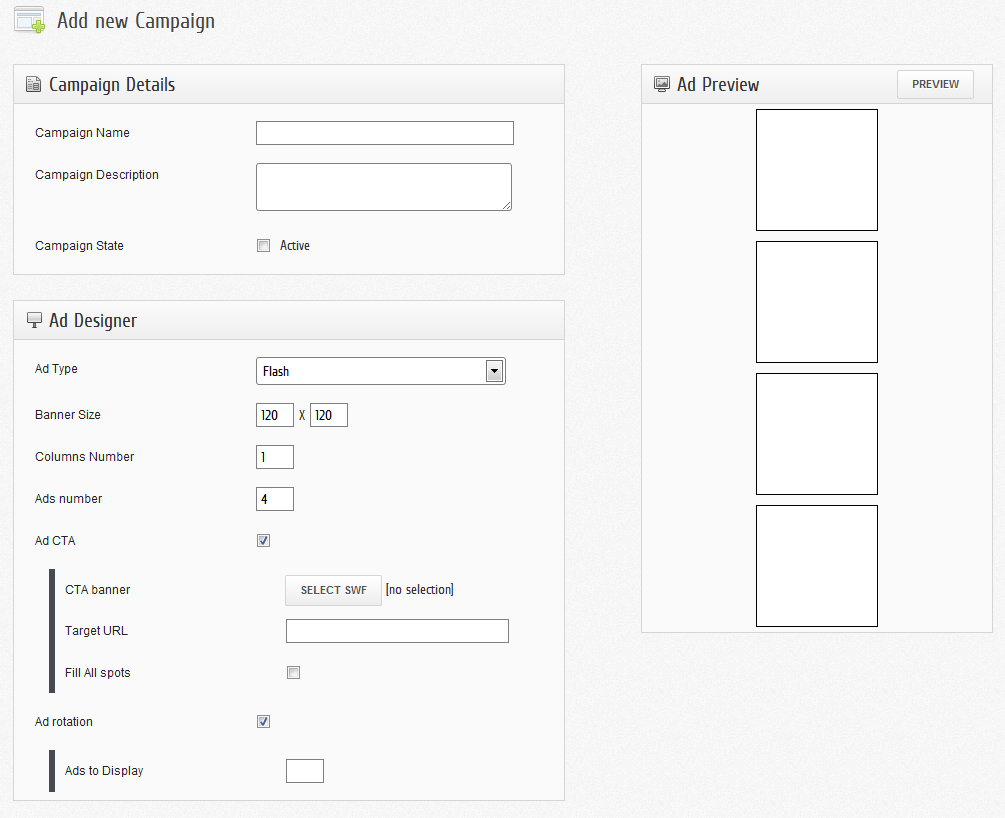
Task: Select the third ad preview box
Action: [x=817, y=434]
